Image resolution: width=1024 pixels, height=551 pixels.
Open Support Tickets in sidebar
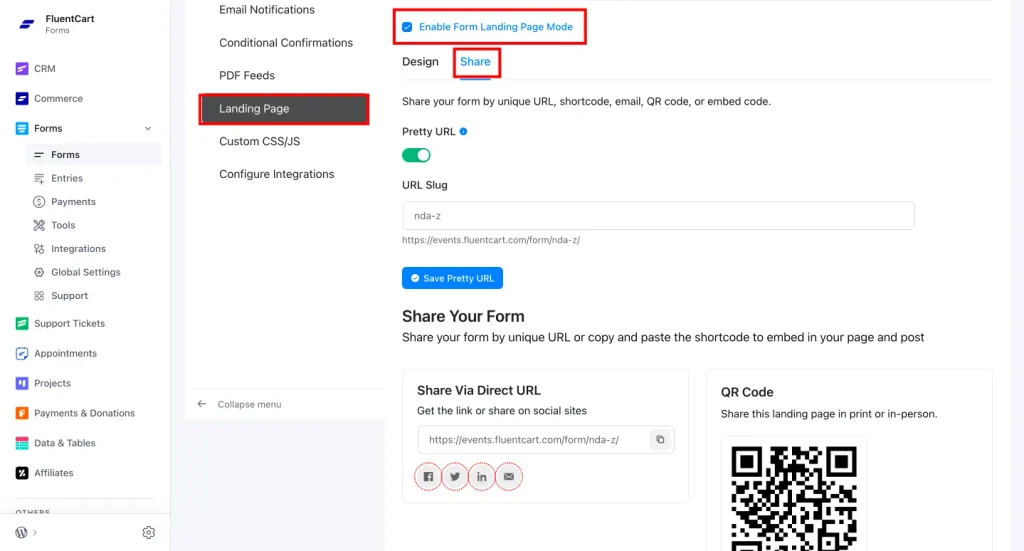click(69, 323)
